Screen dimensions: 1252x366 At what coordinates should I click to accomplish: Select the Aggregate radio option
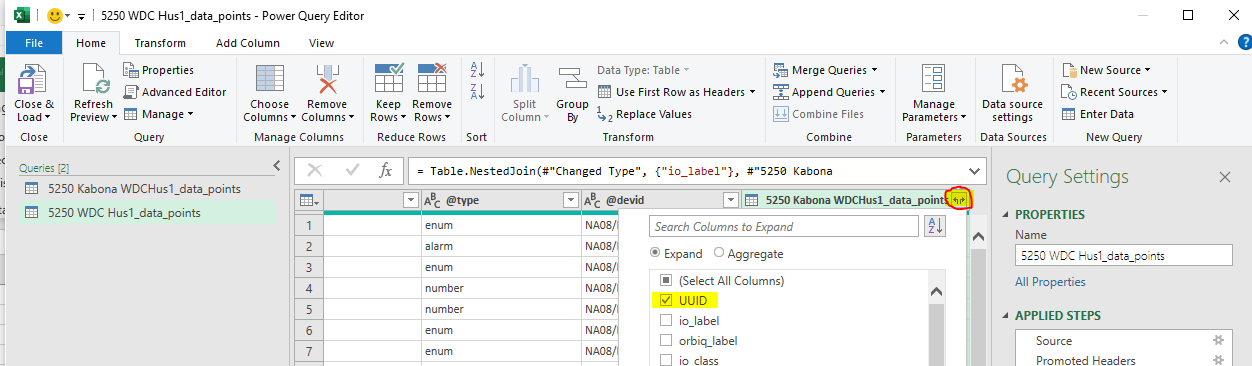click(720, 254)
